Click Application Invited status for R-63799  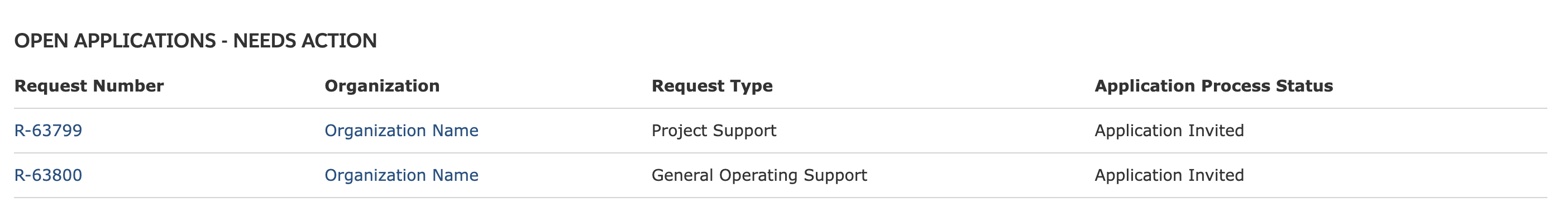tap(1169, 131)
